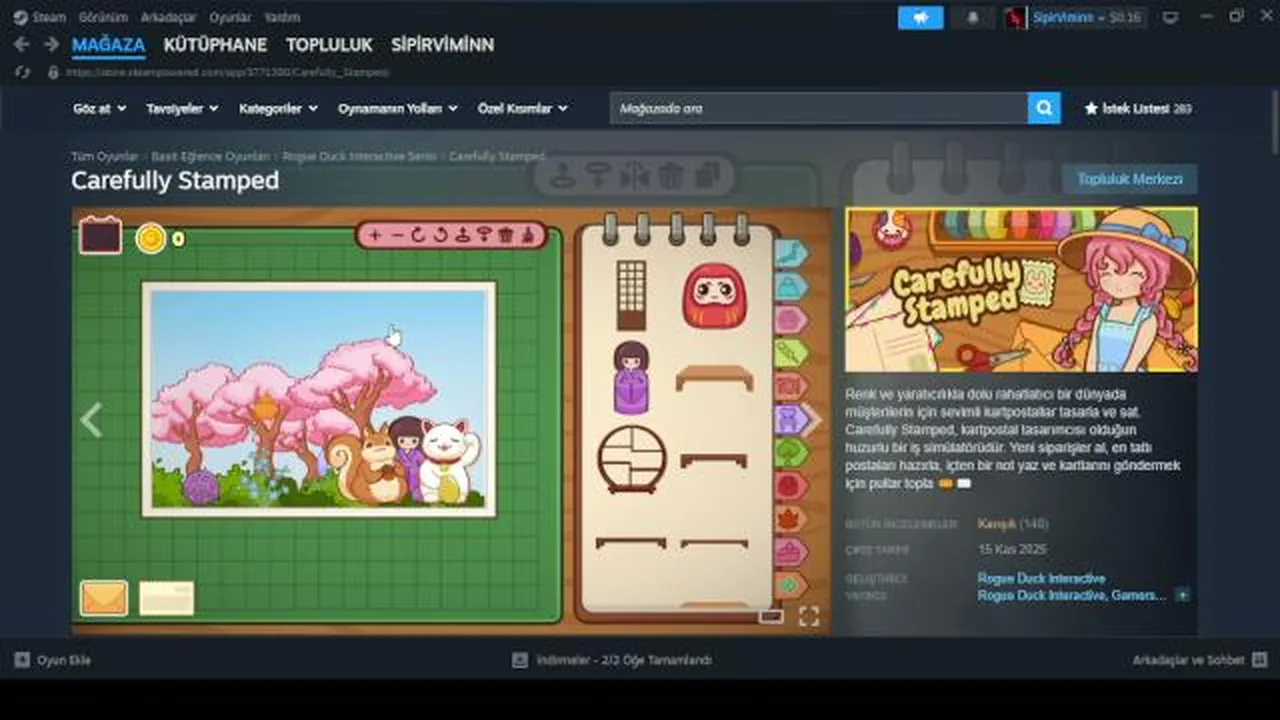This screenshot has width=1280, height=720.
Task: Click the release date 15 Kas 2025
Action: point(1012,549)
